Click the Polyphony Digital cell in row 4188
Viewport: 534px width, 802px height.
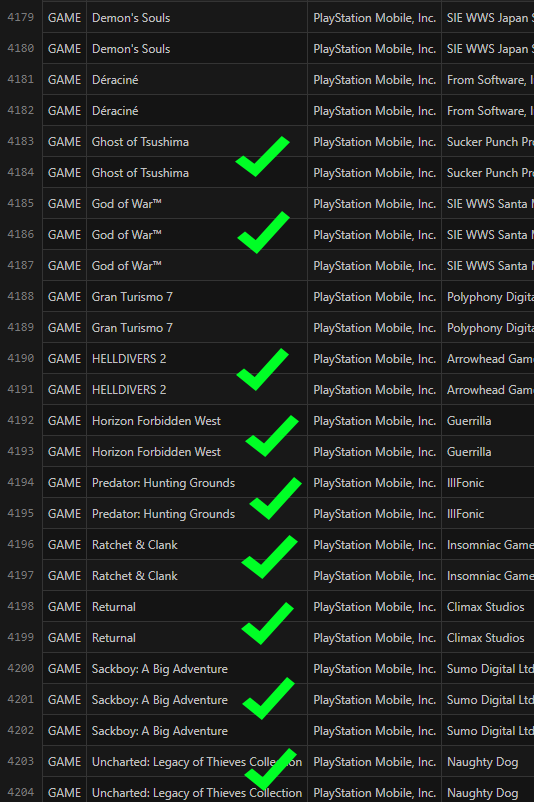point(488,297)
